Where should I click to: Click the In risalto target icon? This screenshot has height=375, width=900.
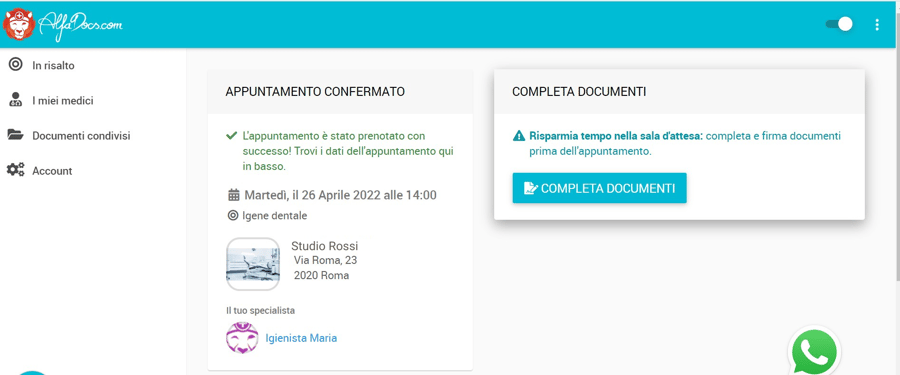point(15,65)
